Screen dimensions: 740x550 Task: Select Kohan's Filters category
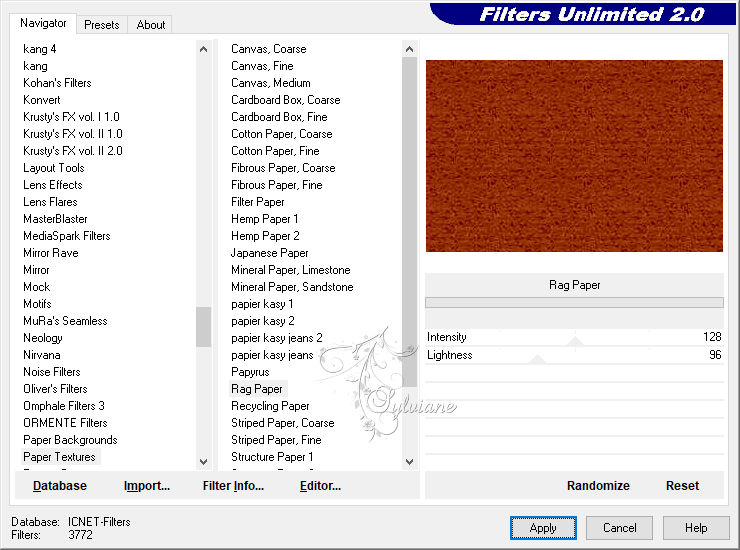point(57,83)
